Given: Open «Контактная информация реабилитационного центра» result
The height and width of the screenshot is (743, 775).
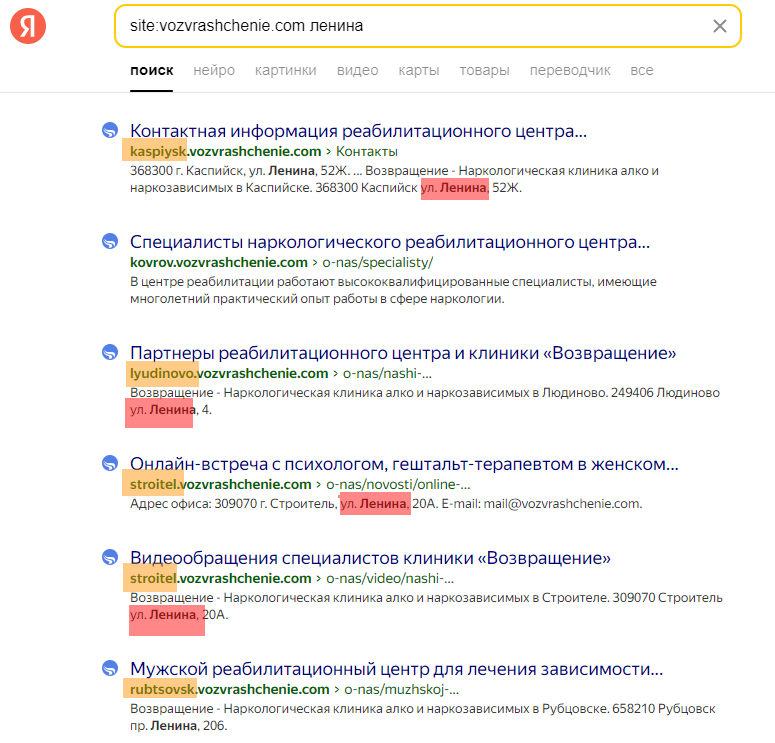Looking at the screenshot, I should [x=358, y=131].
